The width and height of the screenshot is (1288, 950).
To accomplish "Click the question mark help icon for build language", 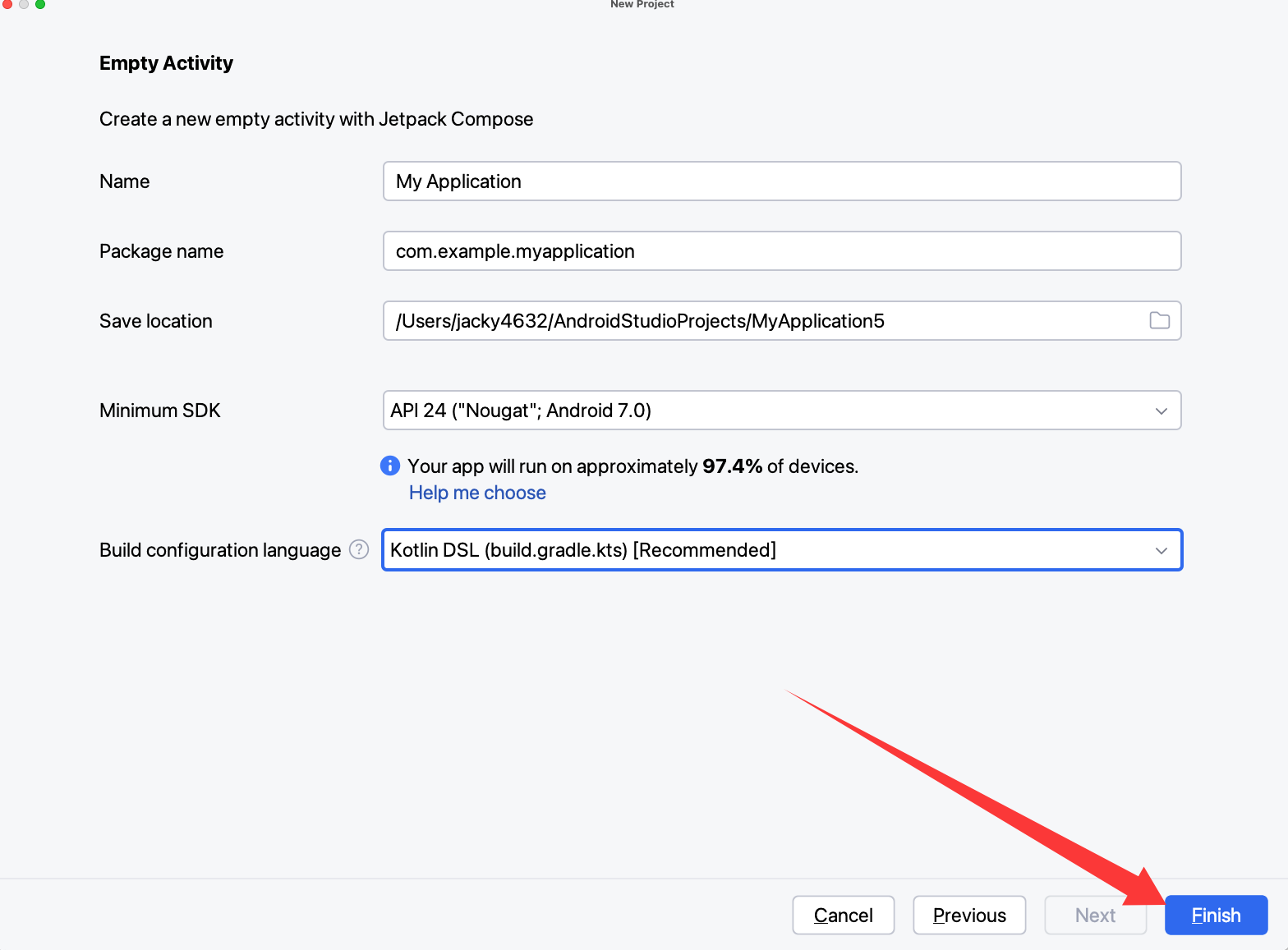I will (x=359, y=549).
